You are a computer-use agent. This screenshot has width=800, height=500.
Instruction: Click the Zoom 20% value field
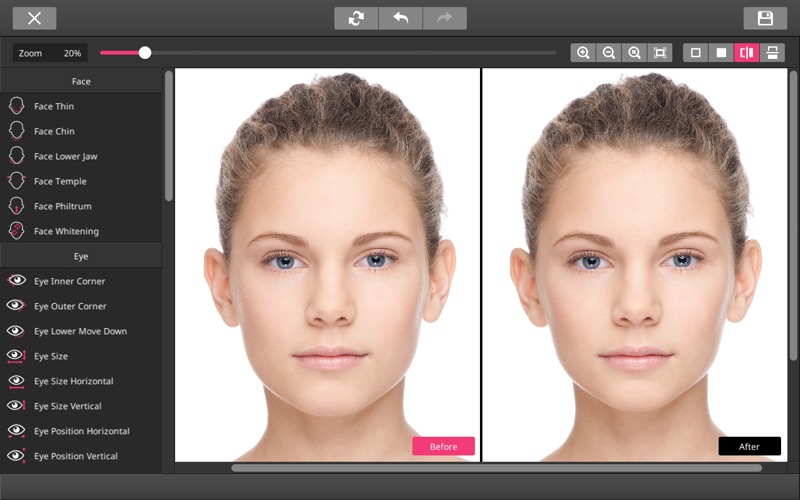coord(50,53)
